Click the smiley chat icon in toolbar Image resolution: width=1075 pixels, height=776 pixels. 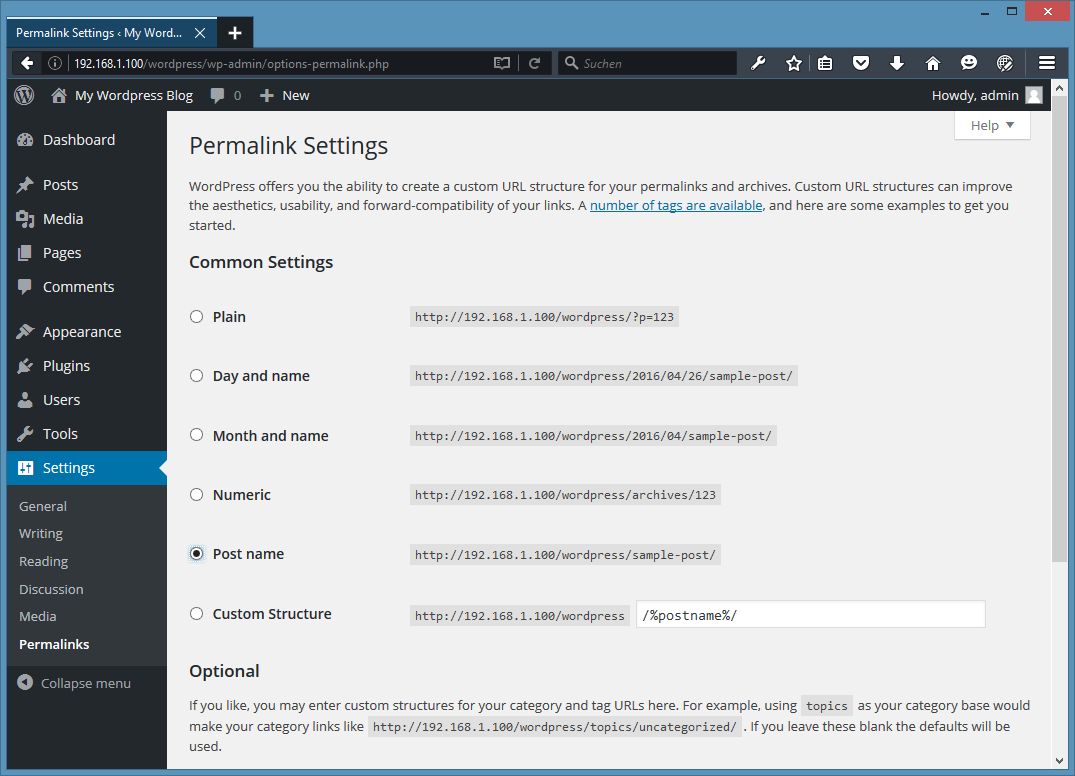point(969,64)
